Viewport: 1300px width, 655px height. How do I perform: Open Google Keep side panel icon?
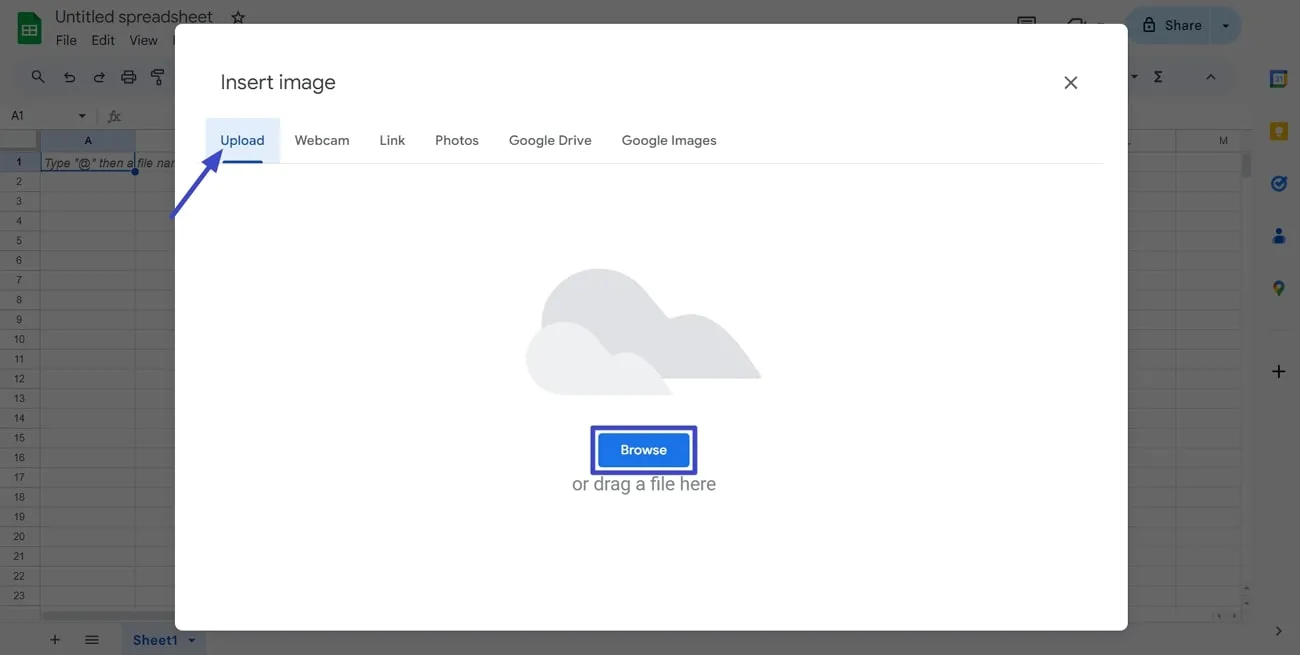click(x=1278, y=131)
